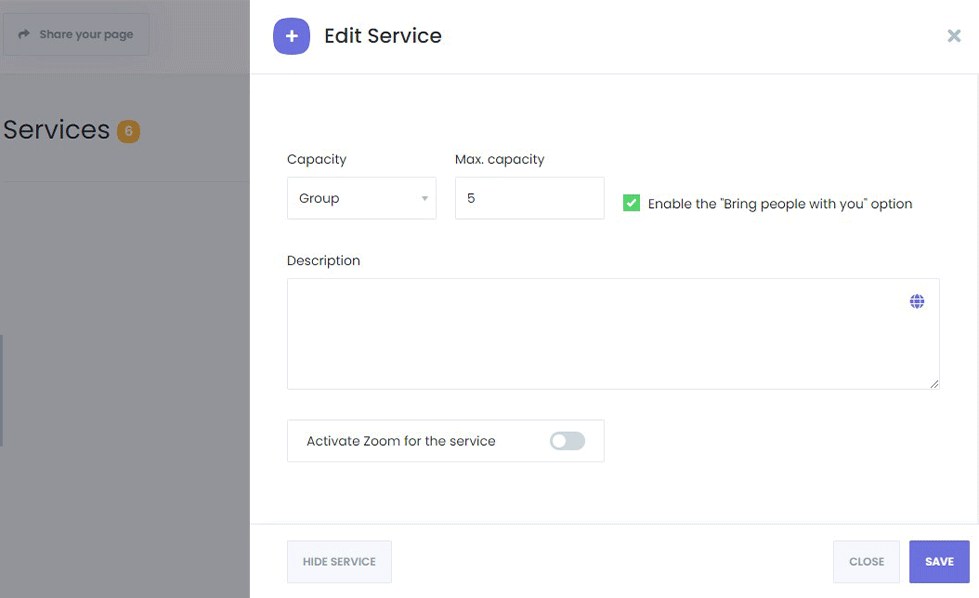The height and width of the screenshot is (598, 979).
Task: Toggle the Activate Zoom switch on
Action: (567, 441)
